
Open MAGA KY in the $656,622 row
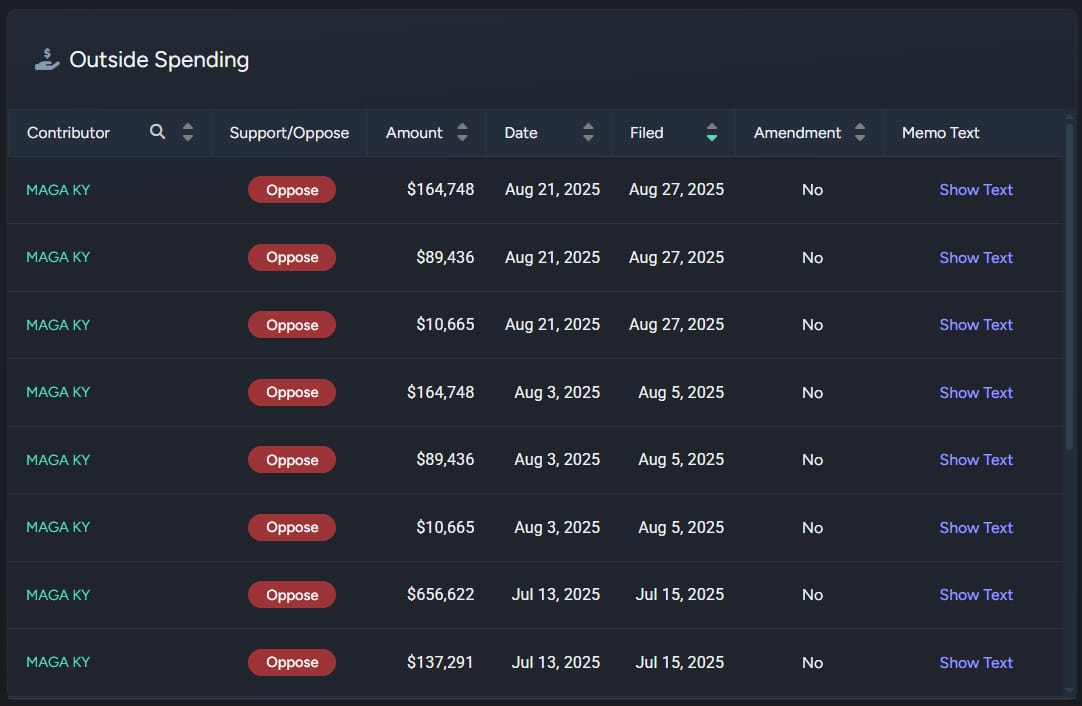coord(58,595)
